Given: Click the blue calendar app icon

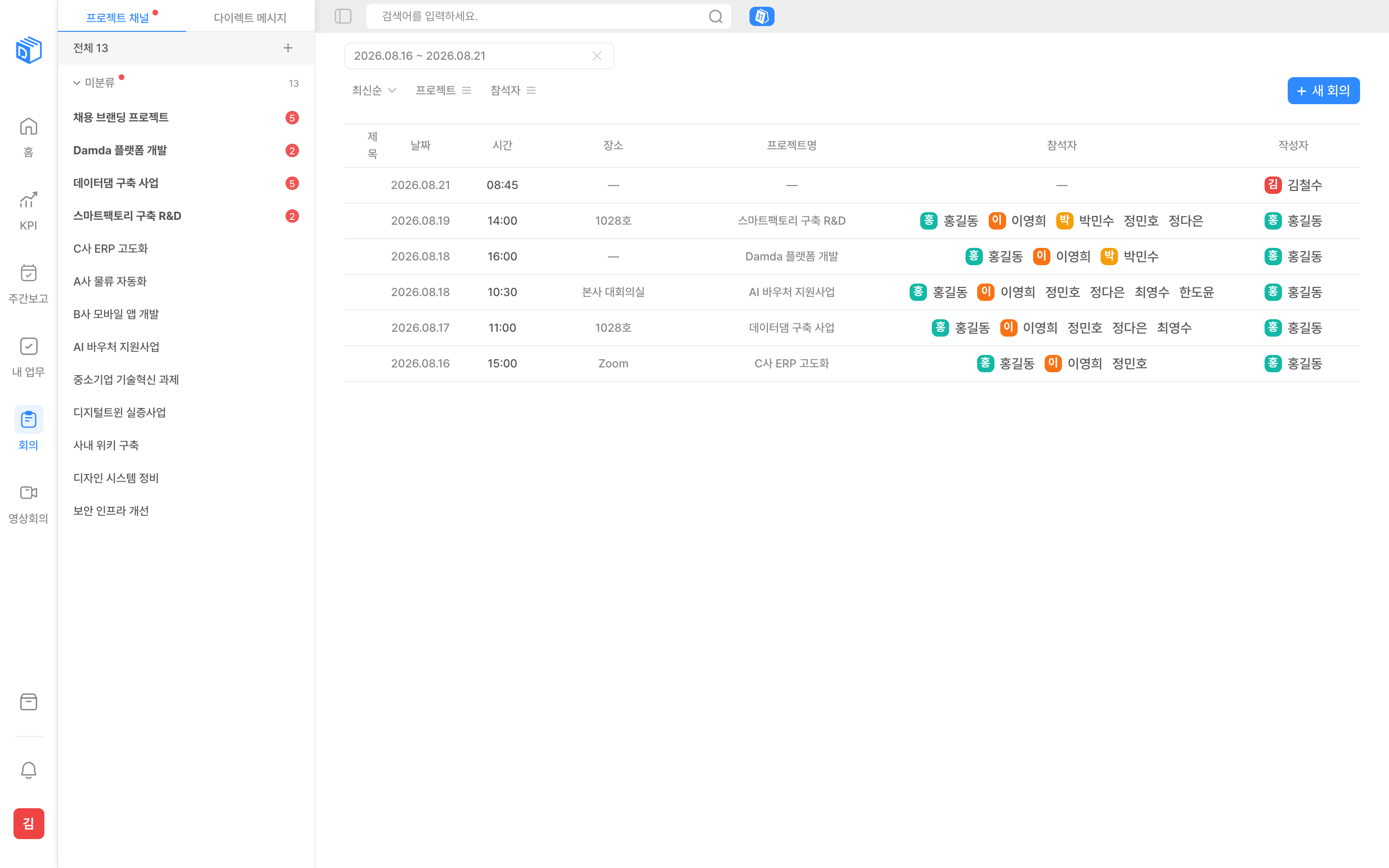Looking at the screenshot, I should pos(762,17).
